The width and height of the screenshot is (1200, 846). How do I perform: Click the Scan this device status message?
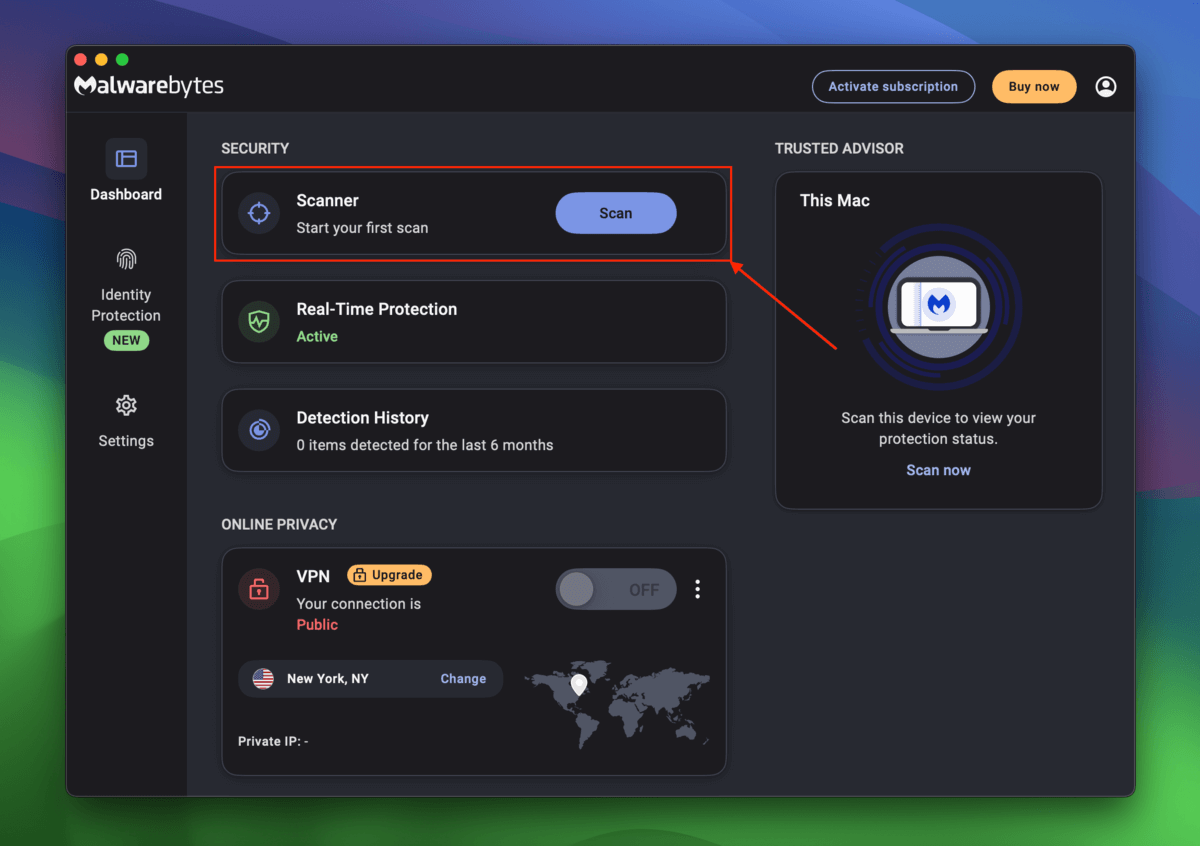point(938,428)
